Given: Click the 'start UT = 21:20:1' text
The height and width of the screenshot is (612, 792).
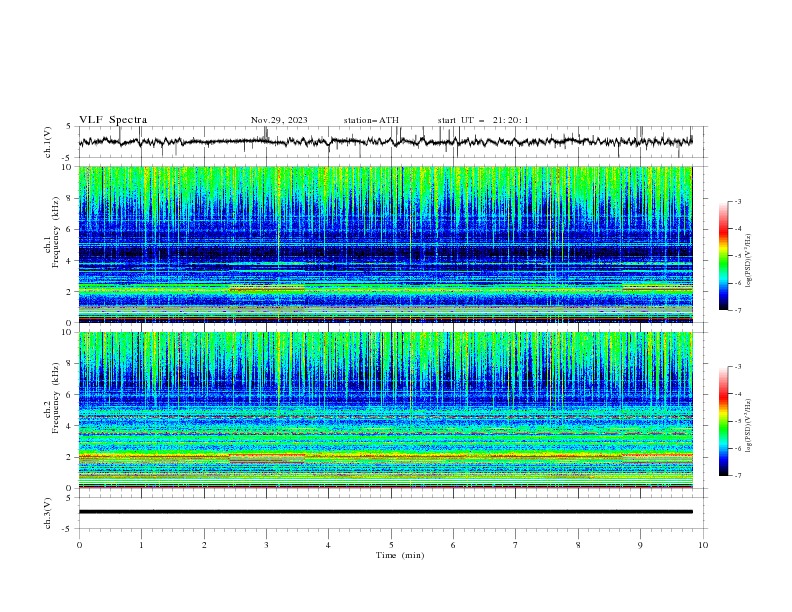Looking at the screenshot, I should pos(483,120).
